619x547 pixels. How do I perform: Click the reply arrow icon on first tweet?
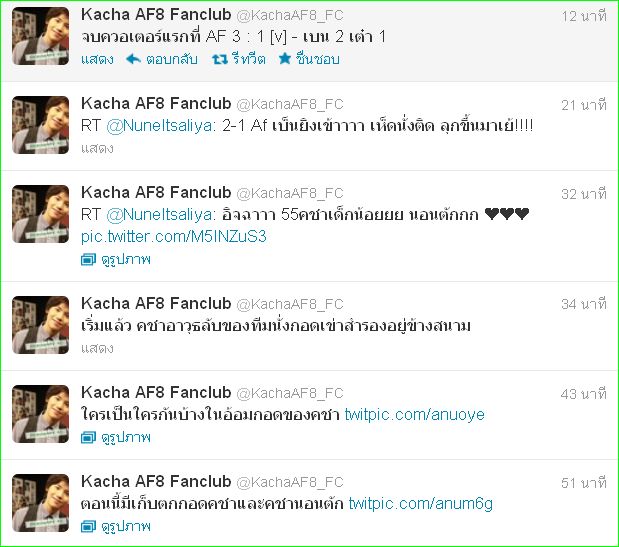click(x=133, y=59)
